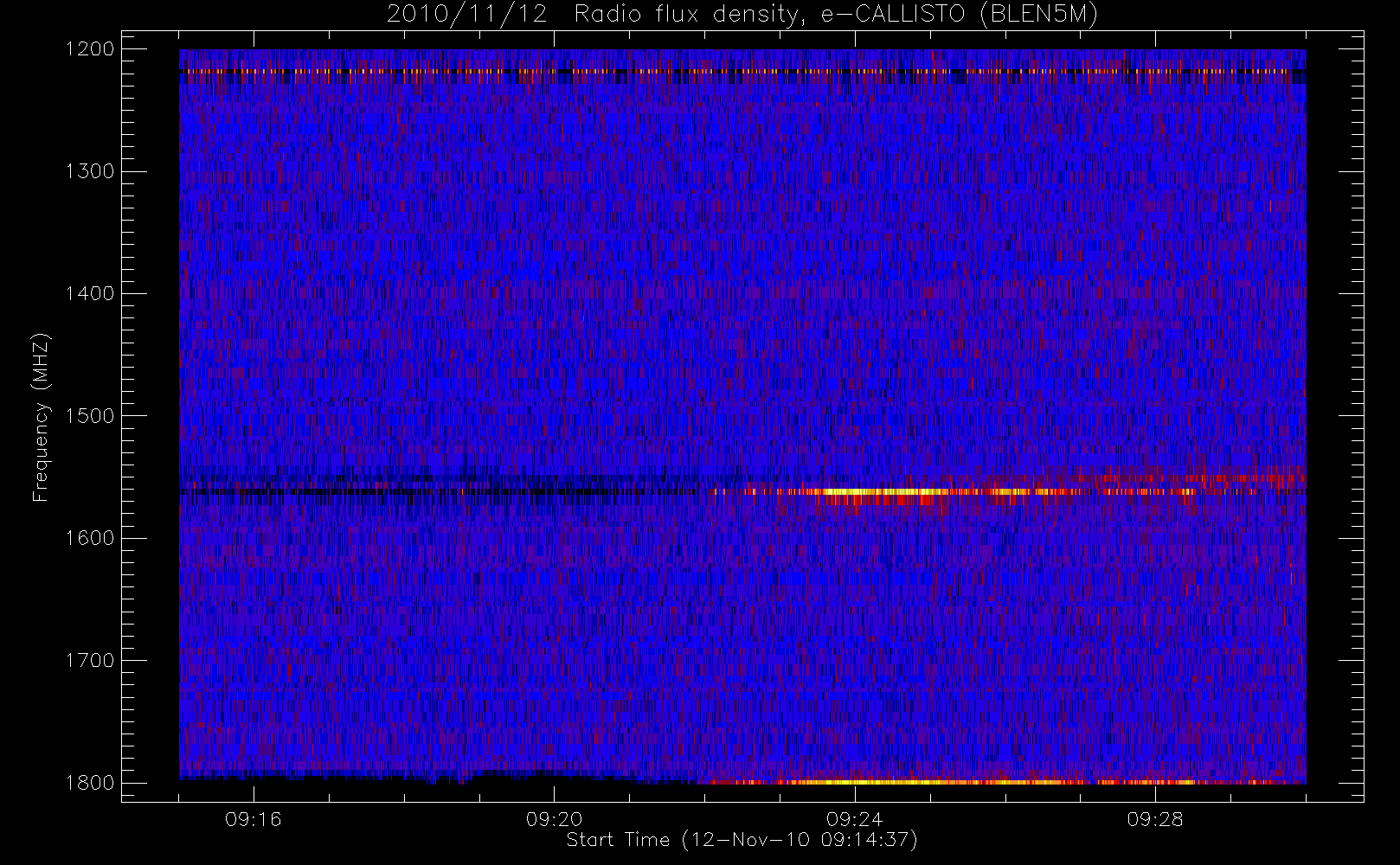
Task: Click the 1200 frequency tick label
Action: (90, 49)
